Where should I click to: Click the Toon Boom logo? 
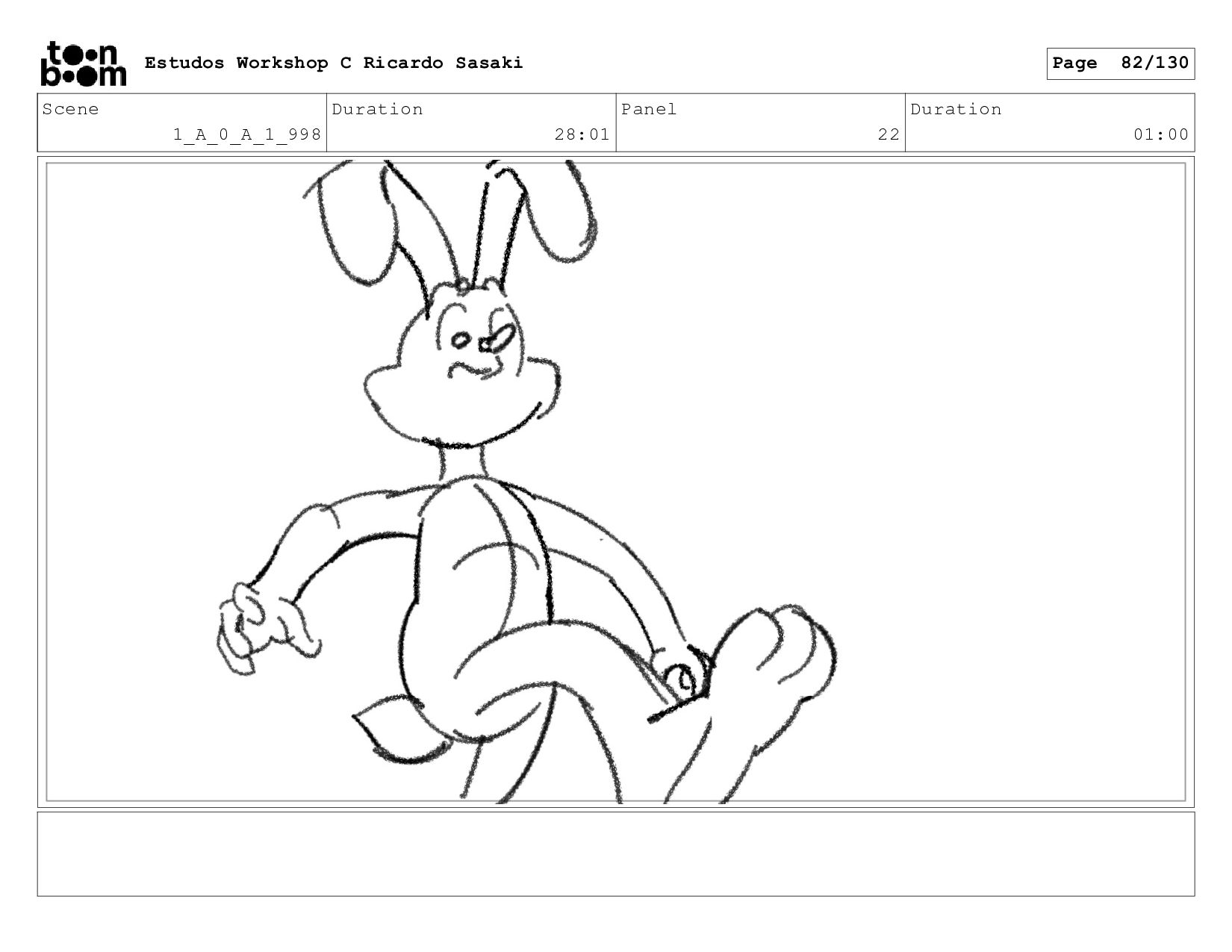(83, 63)
